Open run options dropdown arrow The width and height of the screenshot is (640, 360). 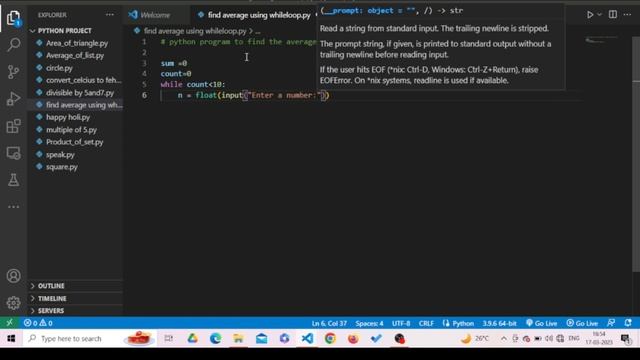(x=599, y=15)
